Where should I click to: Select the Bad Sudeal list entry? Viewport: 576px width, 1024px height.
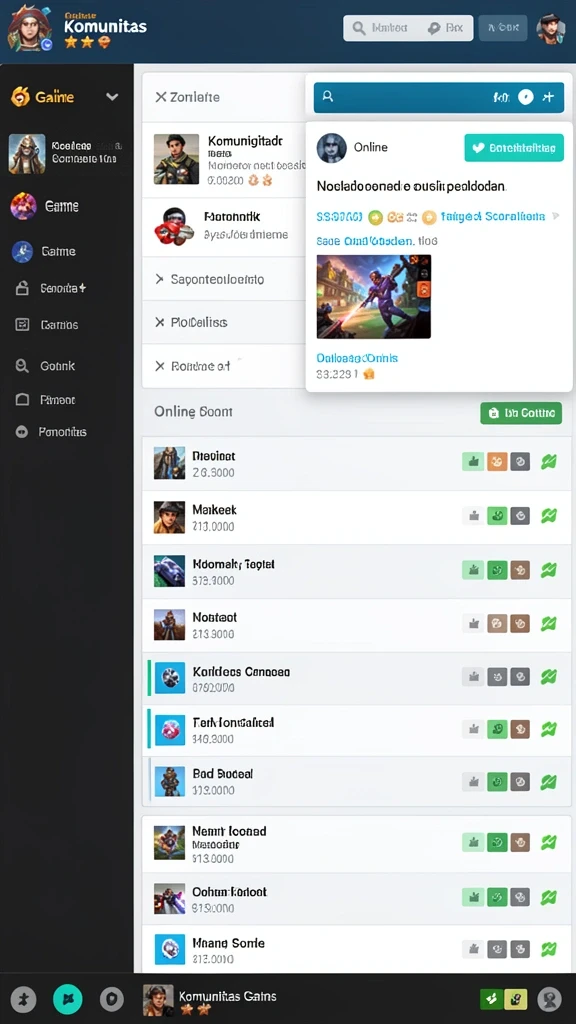(x=357, y=782)
